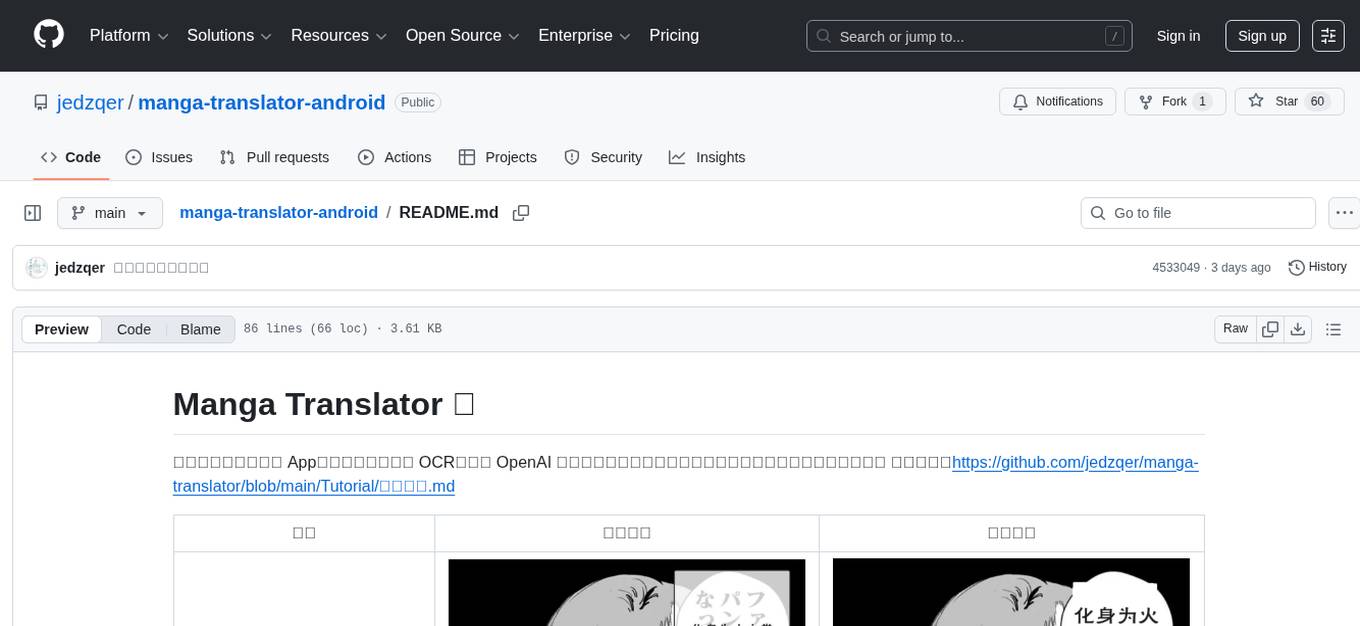Switch to the Code view toggle

tap(134, 329)
